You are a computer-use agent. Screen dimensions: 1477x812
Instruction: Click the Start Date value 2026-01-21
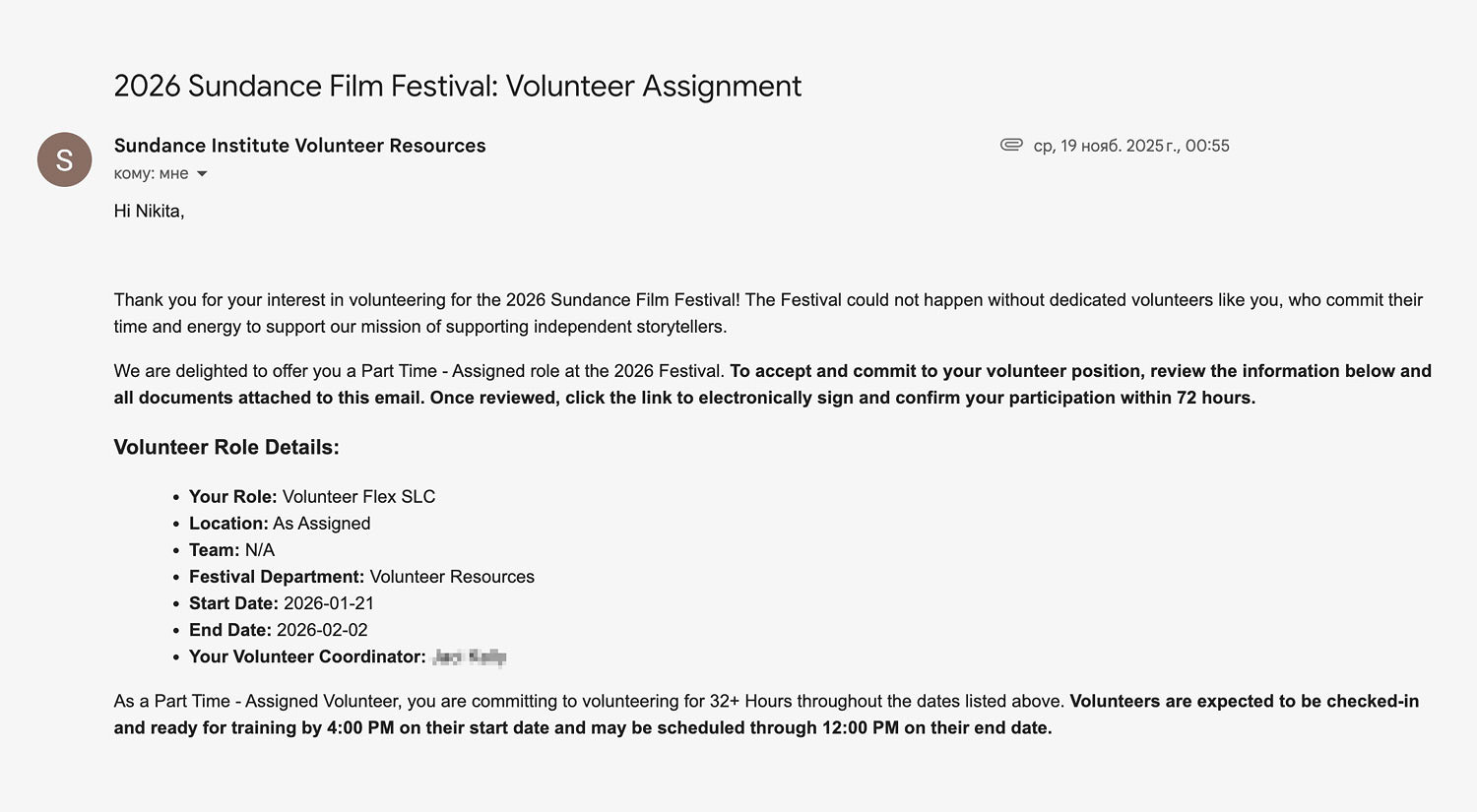coord(329,603)
